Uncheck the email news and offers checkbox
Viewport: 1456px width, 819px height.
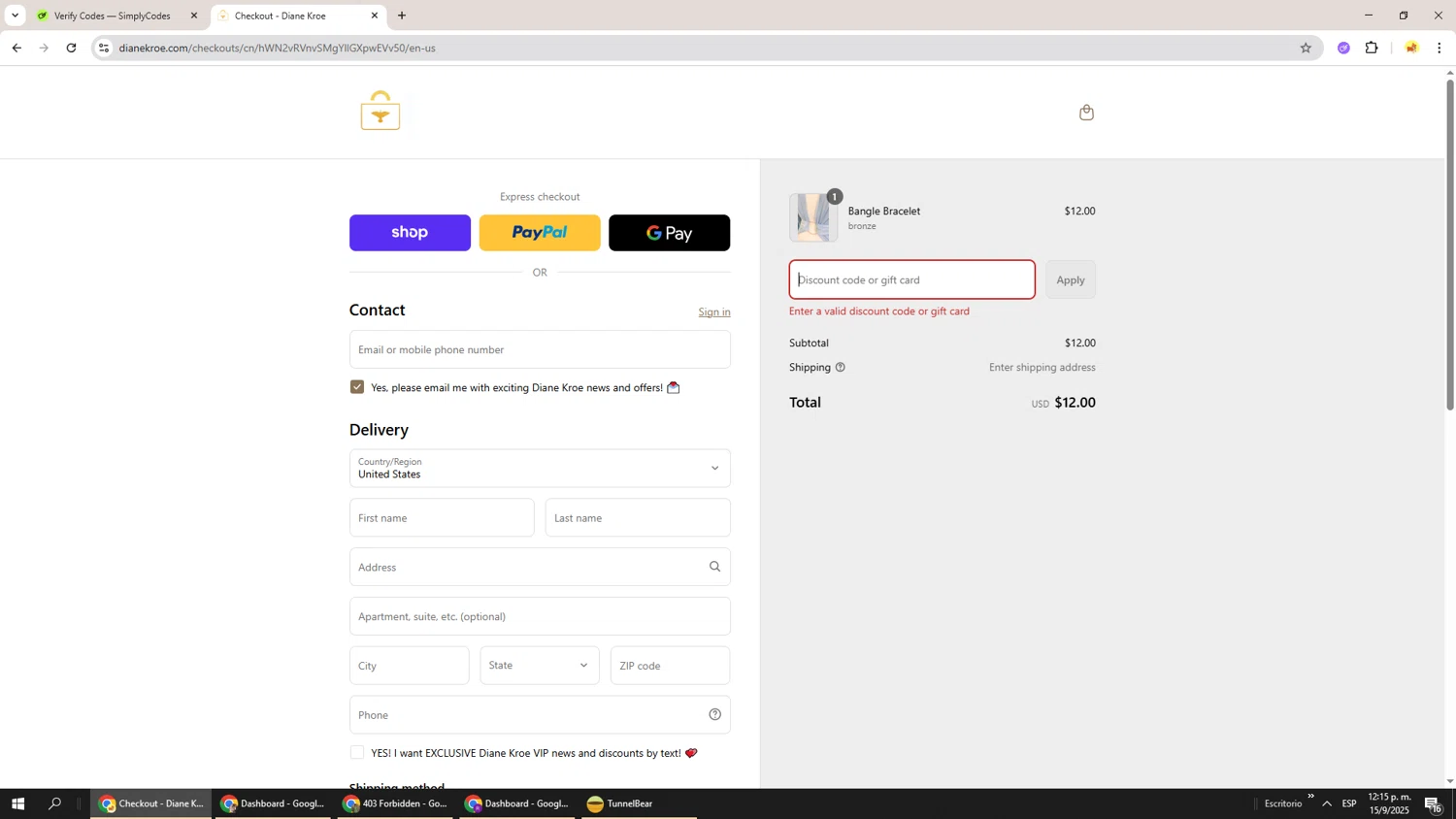[357, 387]
